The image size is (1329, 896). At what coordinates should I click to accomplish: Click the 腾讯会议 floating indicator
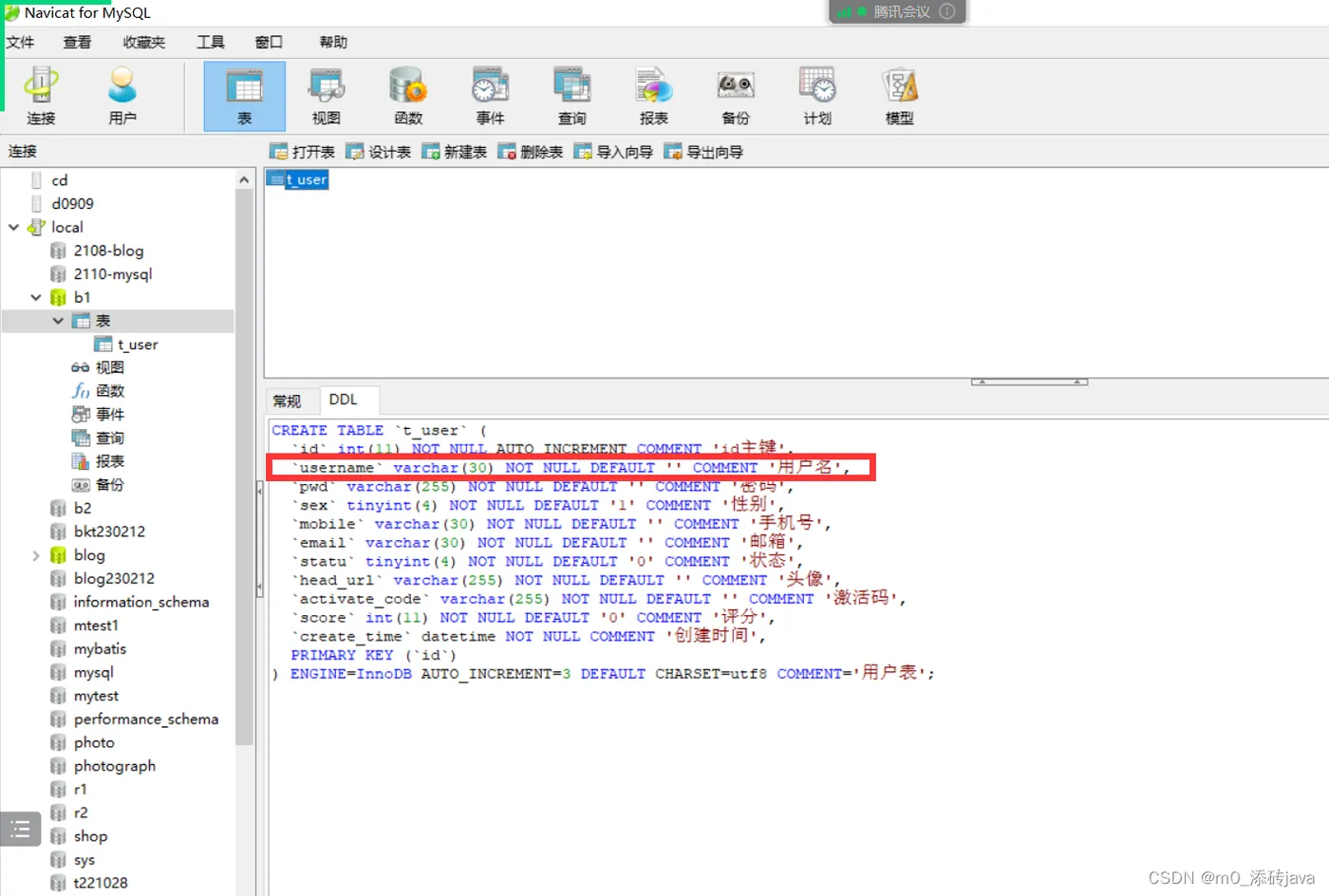897,11
